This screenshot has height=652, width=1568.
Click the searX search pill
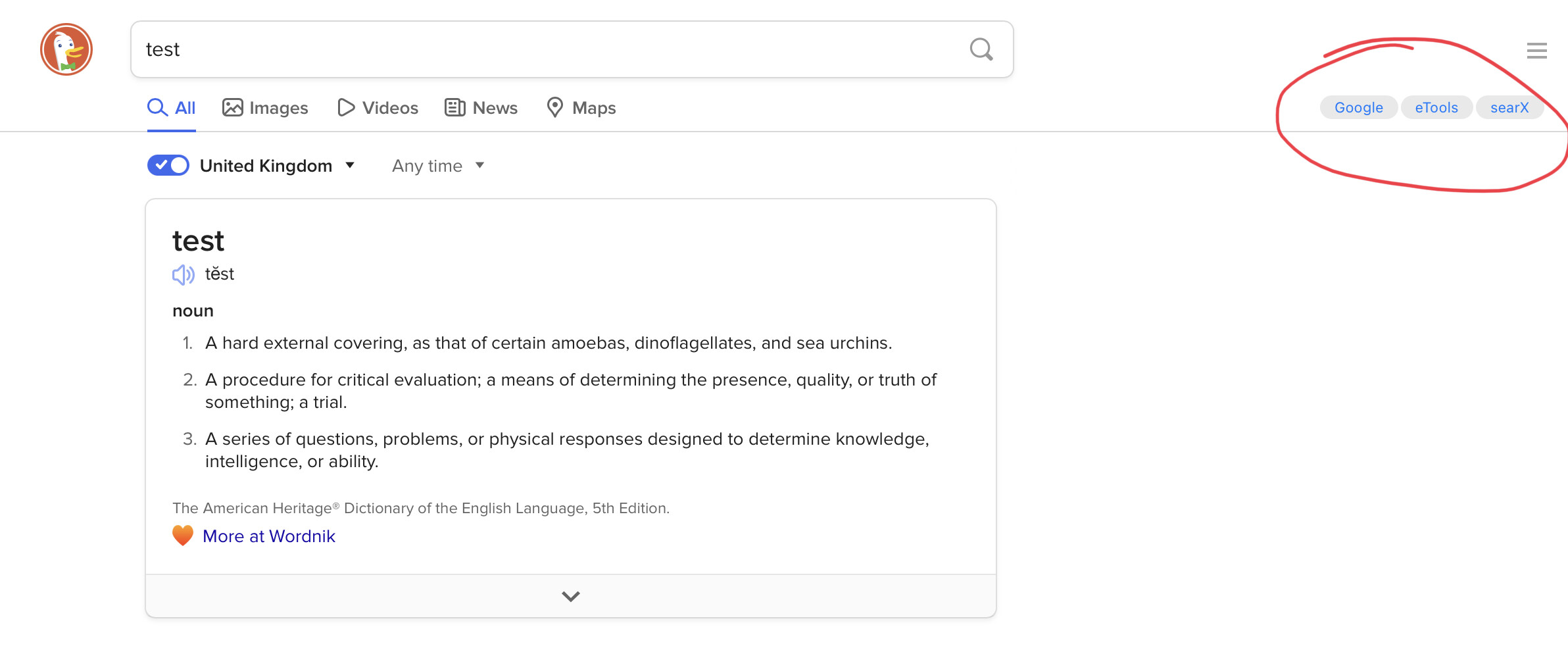point(1509,108)
